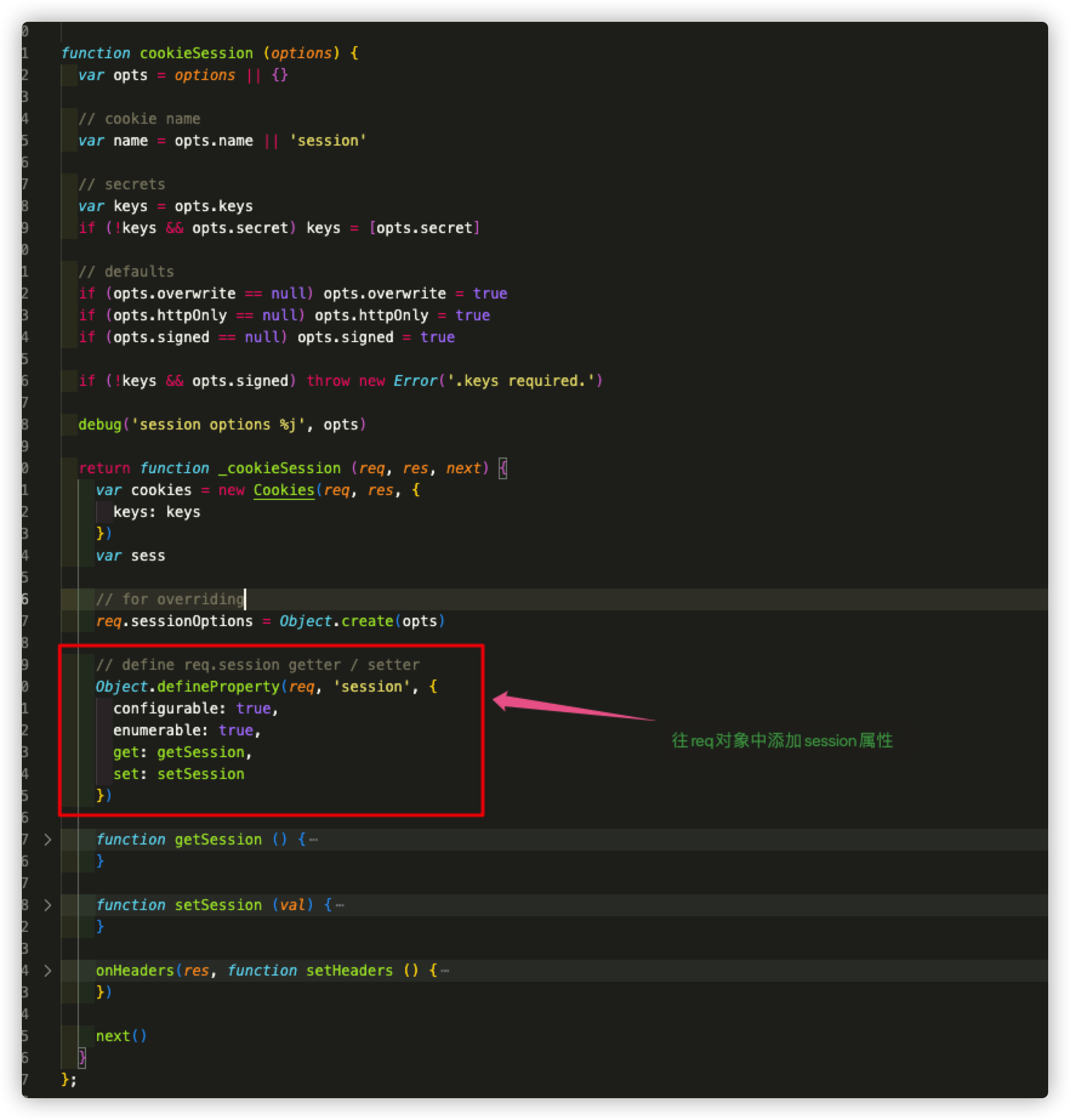Viewport: 1070px width, 1120px height.
Task: Click the debug 'session options %j' string
Action: 218,425
